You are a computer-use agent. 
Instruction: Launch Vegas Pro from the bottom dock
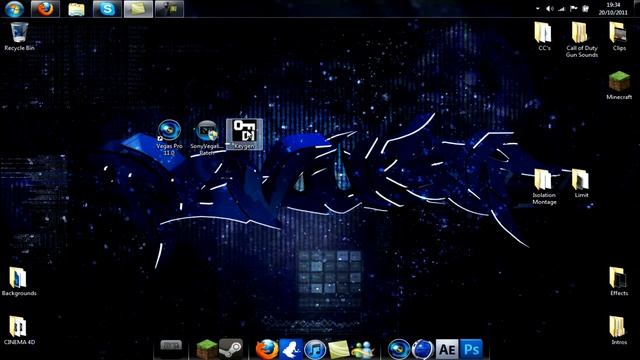(398, 349)
